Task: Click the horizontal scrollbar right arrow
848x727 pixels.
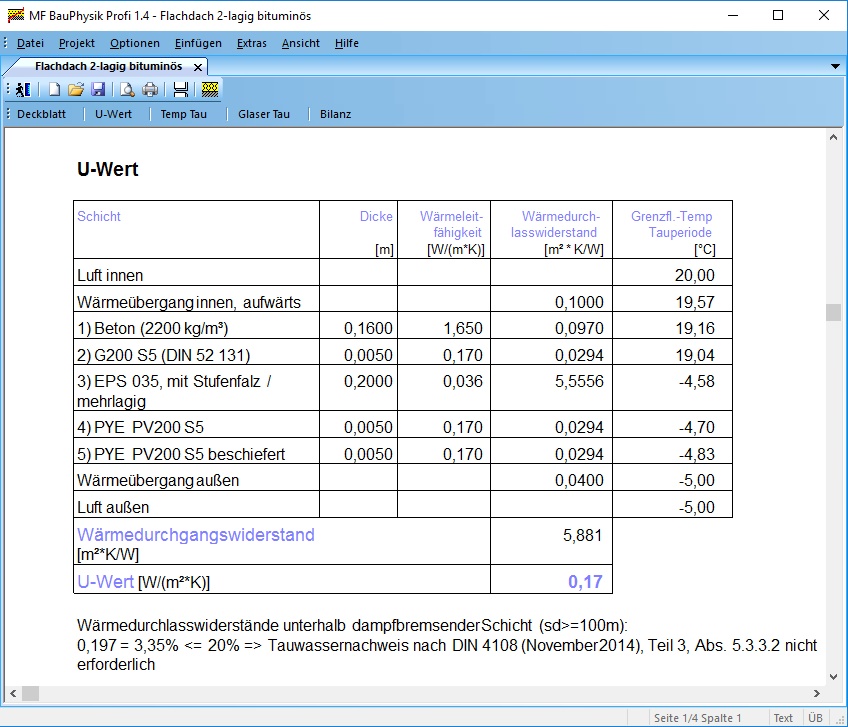Action: 816,693
